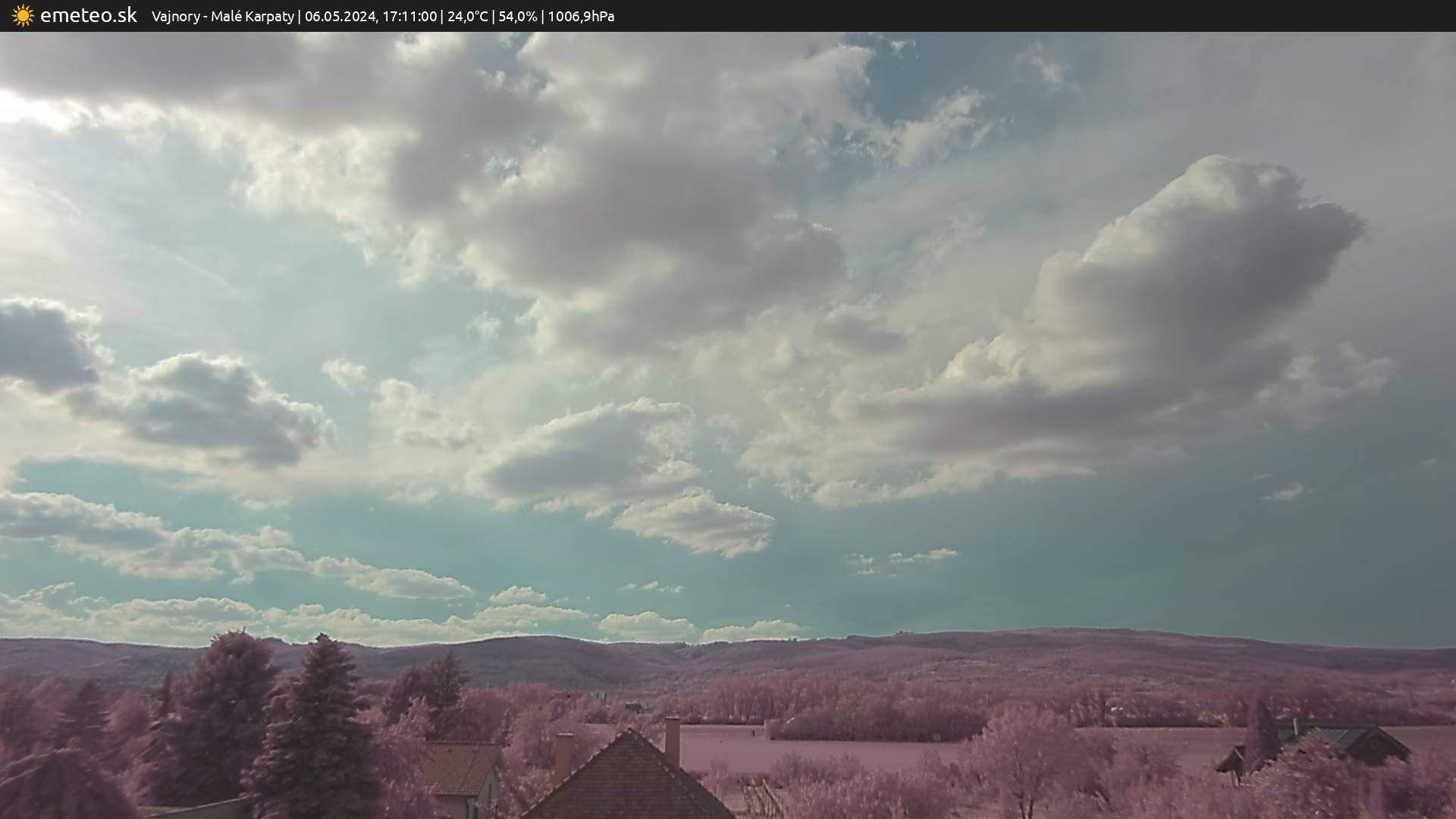Click the 24,0°C temperature reading

467,16
